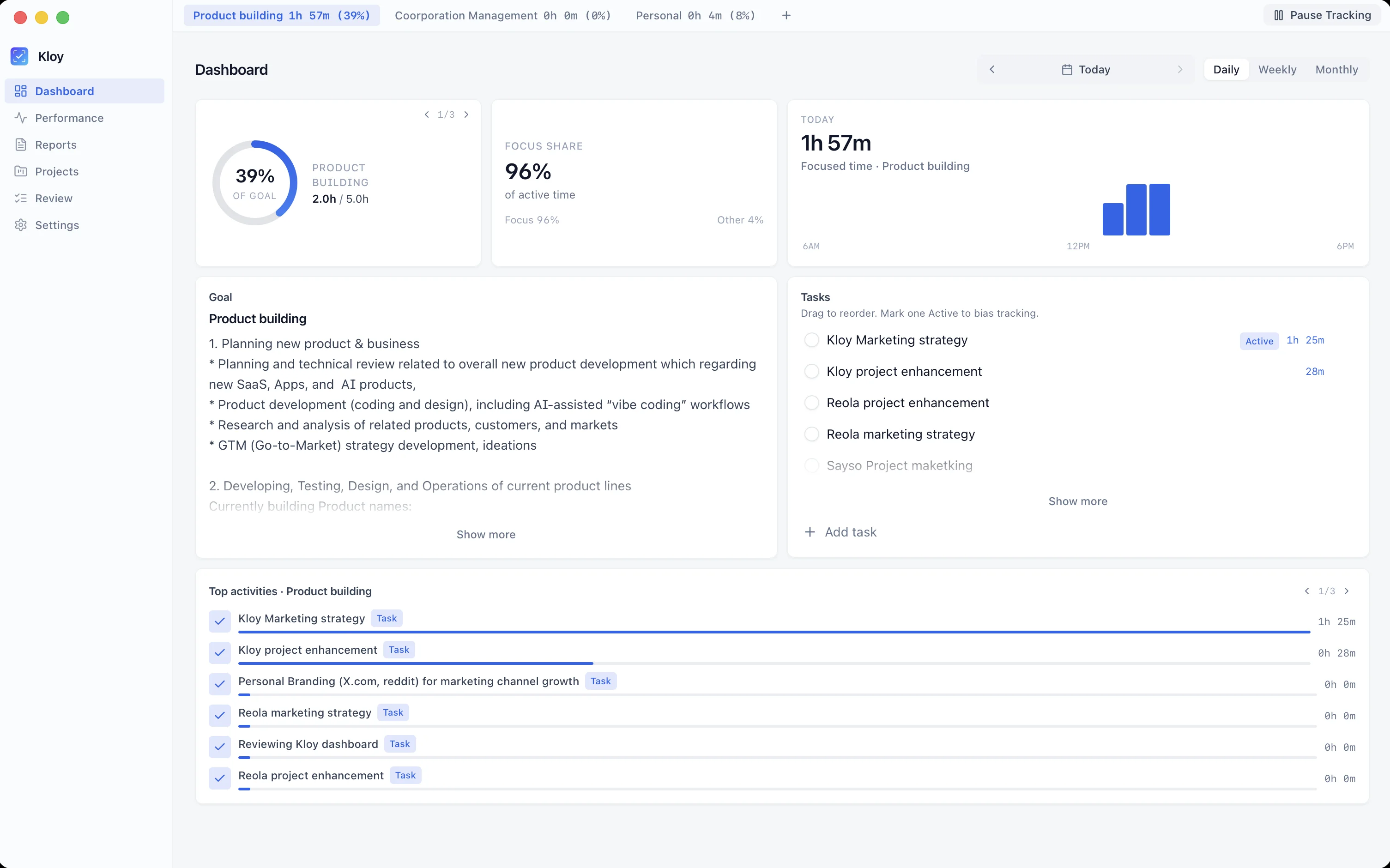Viewport: 1390px width, 868px height.
Task: Click the pause icon in Pause Tracking
Action: tap(1278, 16)
